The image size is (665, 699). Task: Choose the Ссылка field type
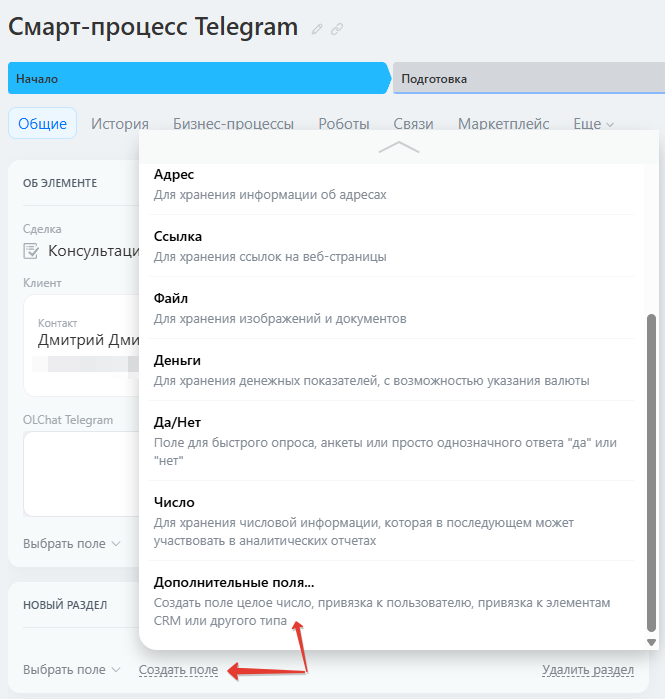pos(391,246)
